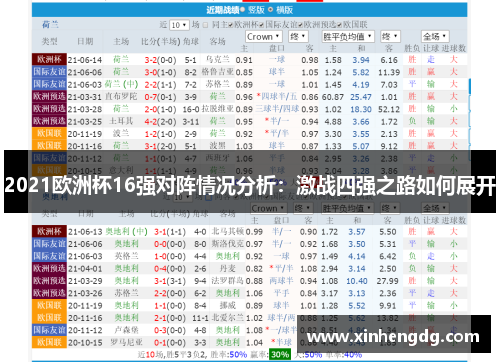Open 北爱尔兰 team in 奥地利 20-11-16 row
The image size is (500, 362).
pyautogui.click(x=228, y=318)
